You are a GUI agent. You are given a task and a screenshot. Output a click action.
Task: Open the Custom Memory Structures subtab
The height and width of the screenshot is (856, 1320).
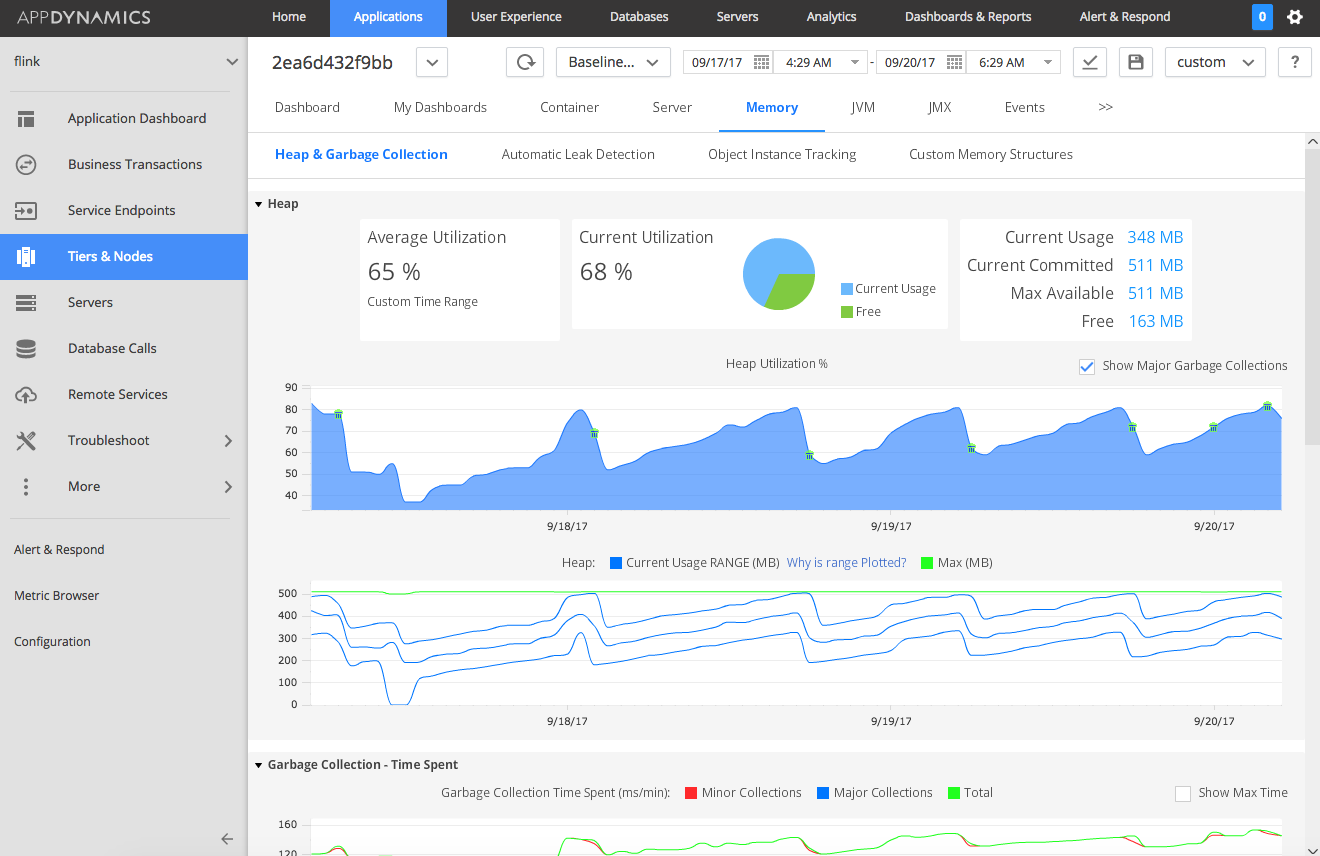click(991, 155)
